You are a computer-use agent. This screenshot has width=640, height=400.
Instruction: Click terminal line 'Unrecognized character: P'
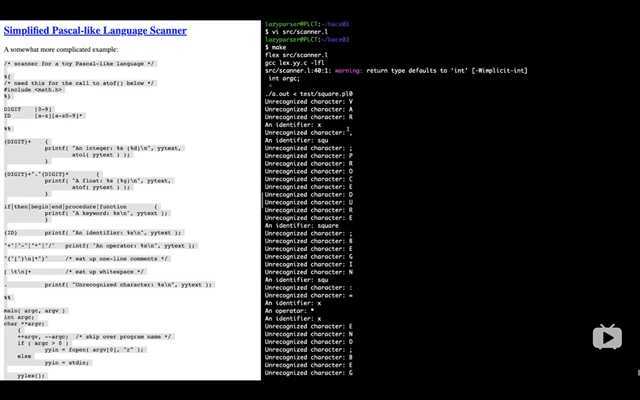(x=309, y=156)
